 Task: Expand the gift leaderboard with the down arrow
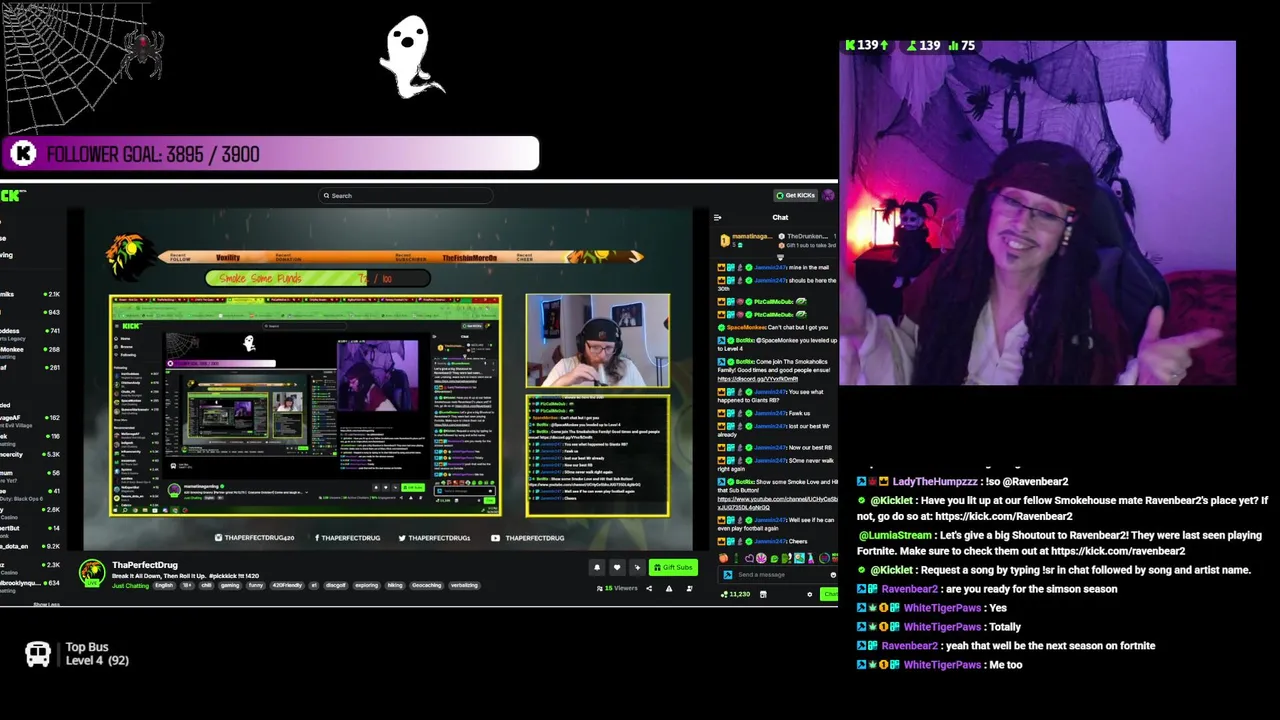pyautogui.click(x=780, y=257)
